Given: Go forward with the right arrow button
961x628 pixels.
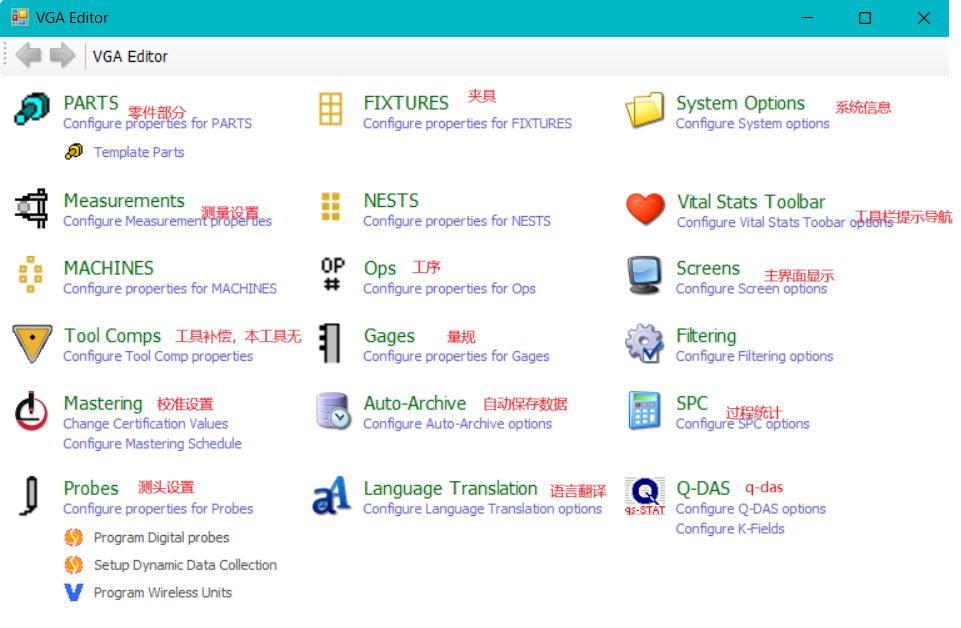Looking at the screenshot, I should coord(62,56).
